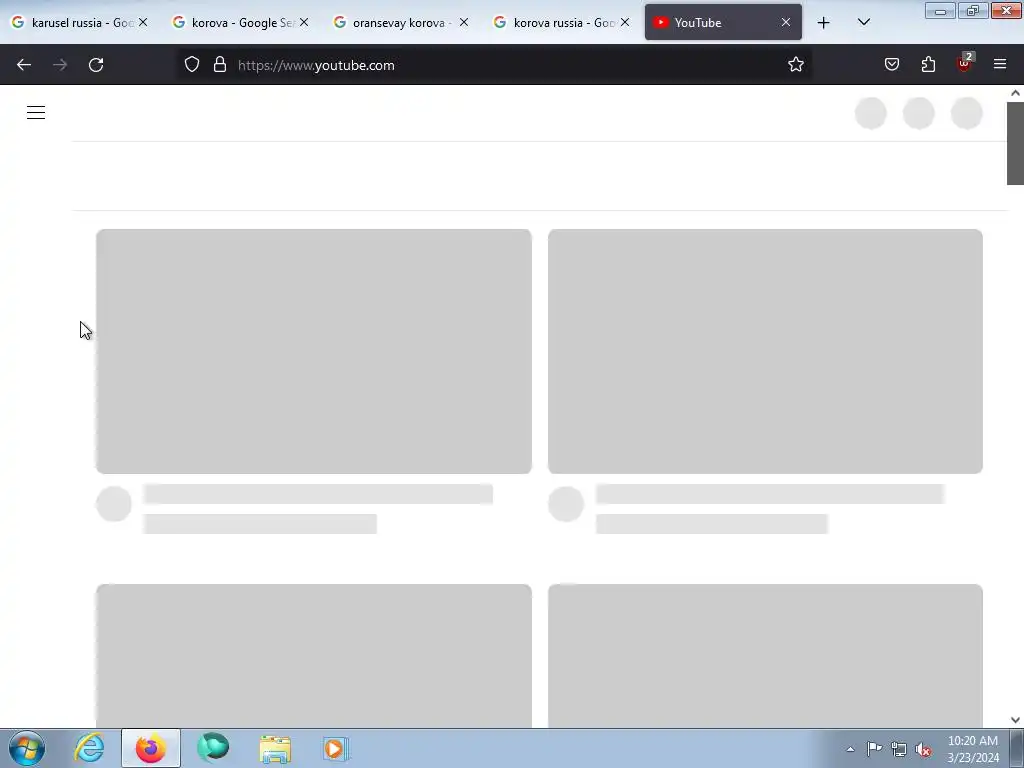Screen dimensions: 1024x768
Task: Show hidden system tray icons
Action: coord(850,749)
